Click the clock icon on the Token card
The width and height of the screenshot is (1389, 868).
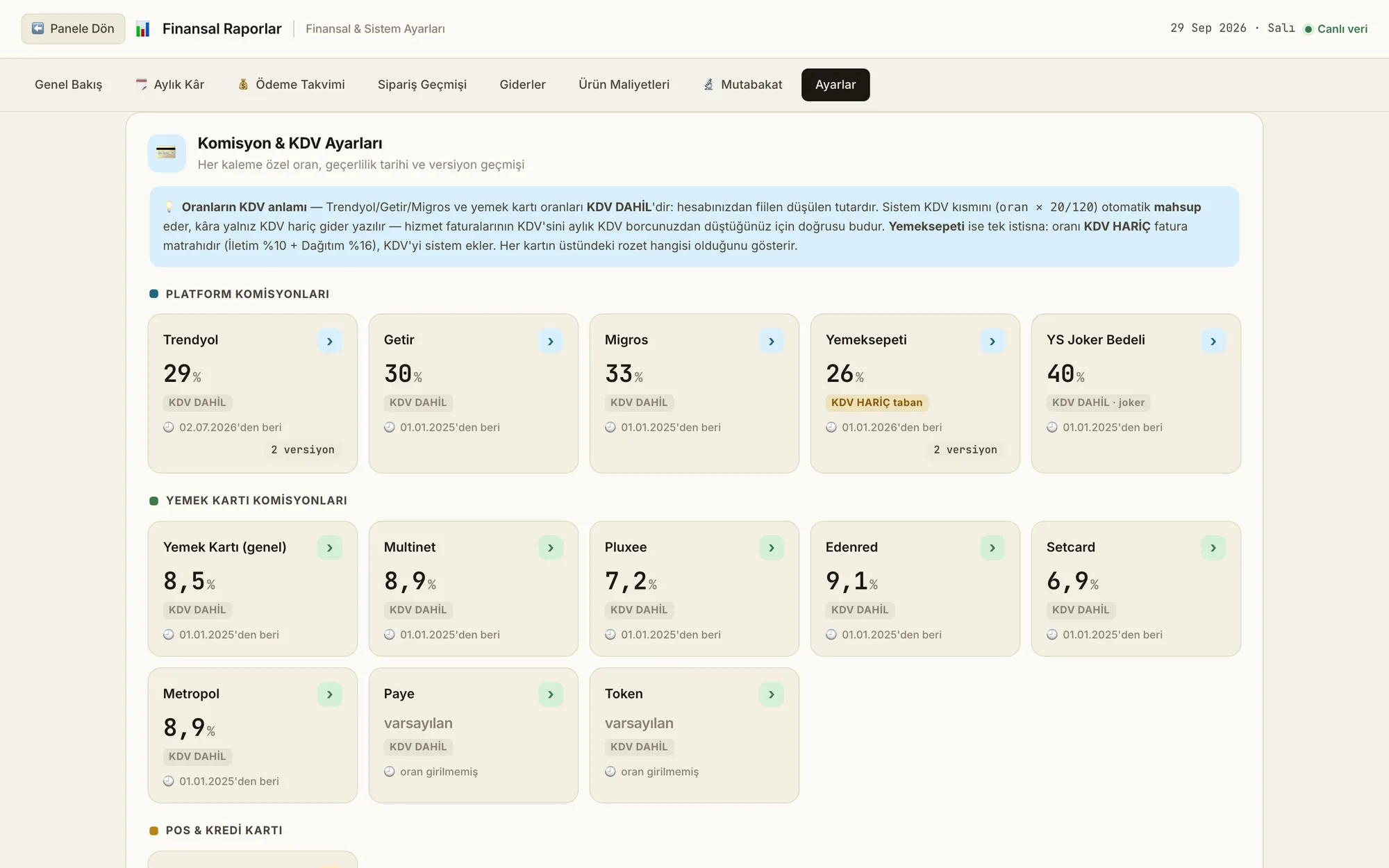[x=610, y=771]
